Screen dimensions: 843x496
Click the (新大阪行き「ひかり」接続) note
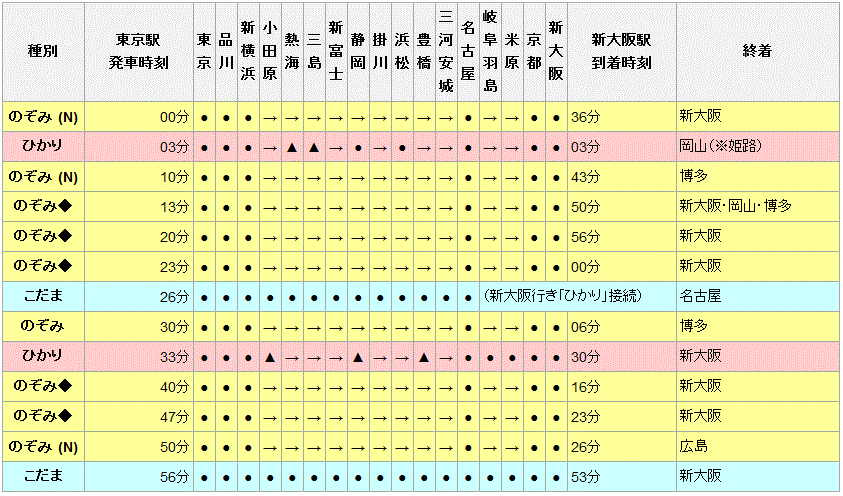[x=562, y=296]
